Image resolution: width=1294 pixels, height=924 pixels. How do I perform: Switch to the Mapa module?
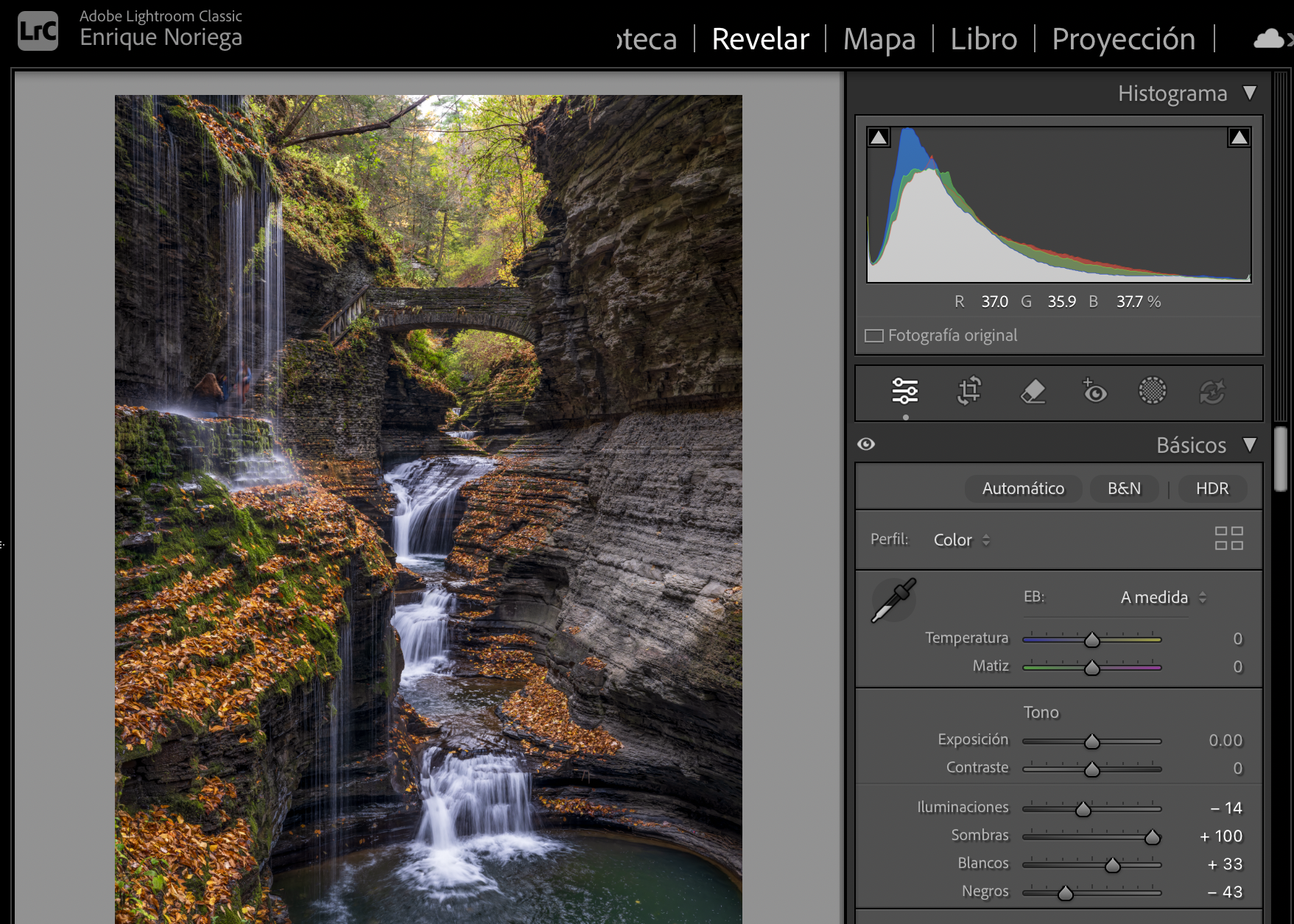click(879, 39)
